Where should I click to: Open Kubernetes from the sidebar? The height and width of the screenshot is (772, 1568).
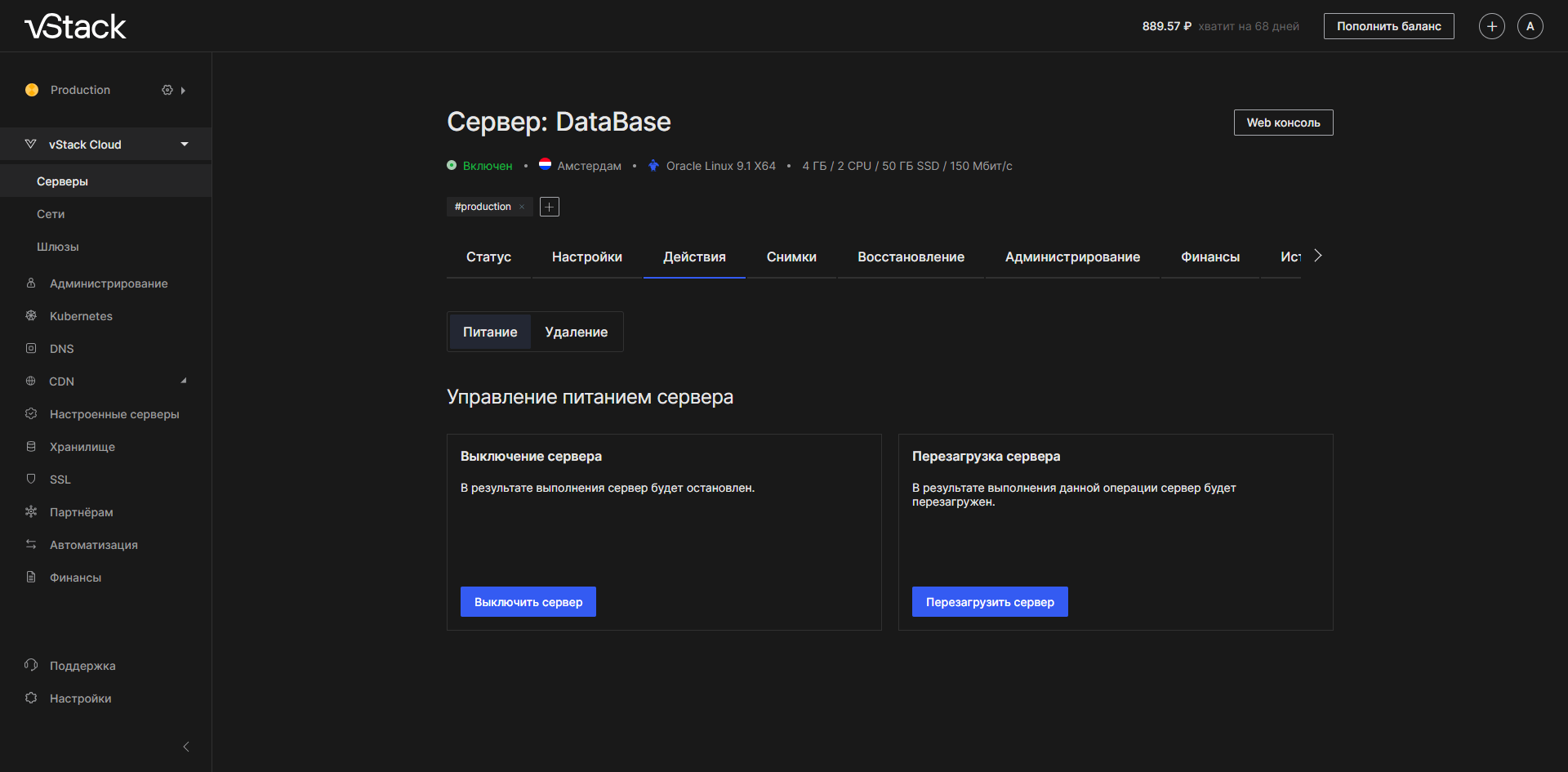click(81, 316)
